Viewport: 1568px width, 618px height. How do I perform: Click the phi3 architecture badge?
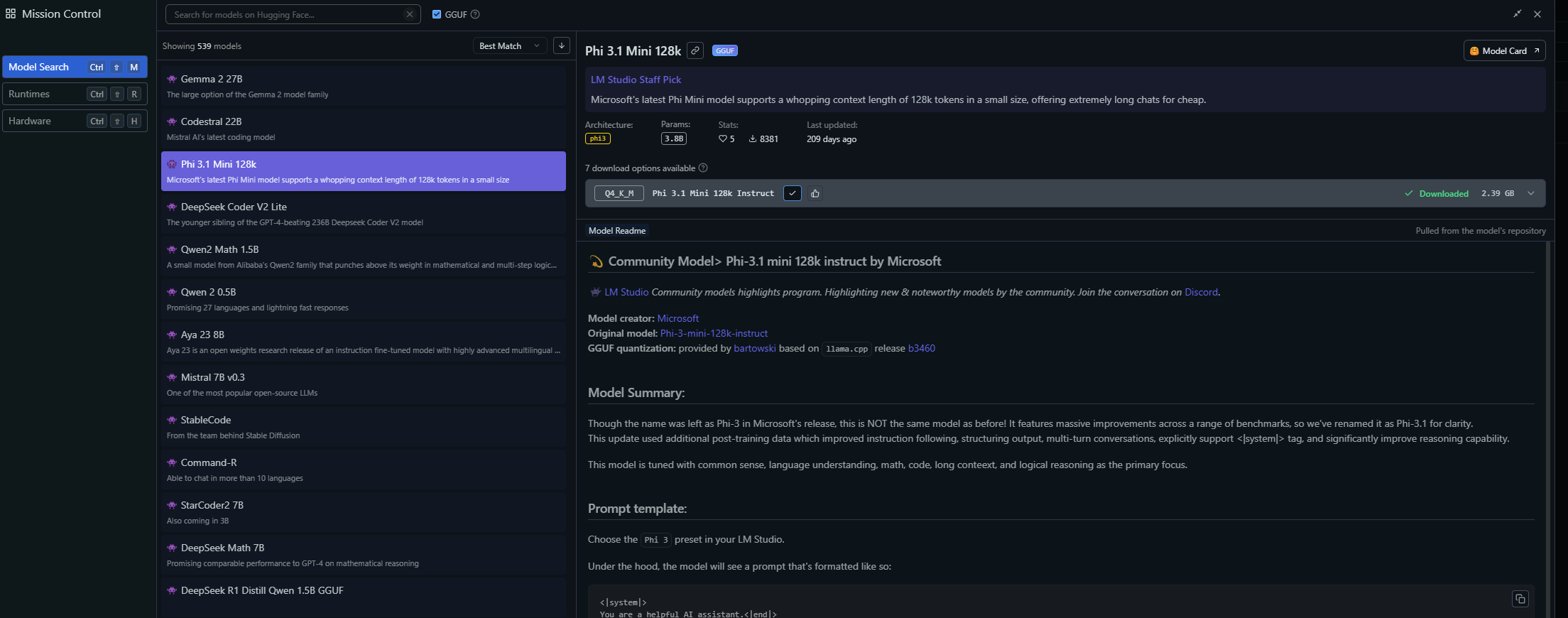click(598, 139)
